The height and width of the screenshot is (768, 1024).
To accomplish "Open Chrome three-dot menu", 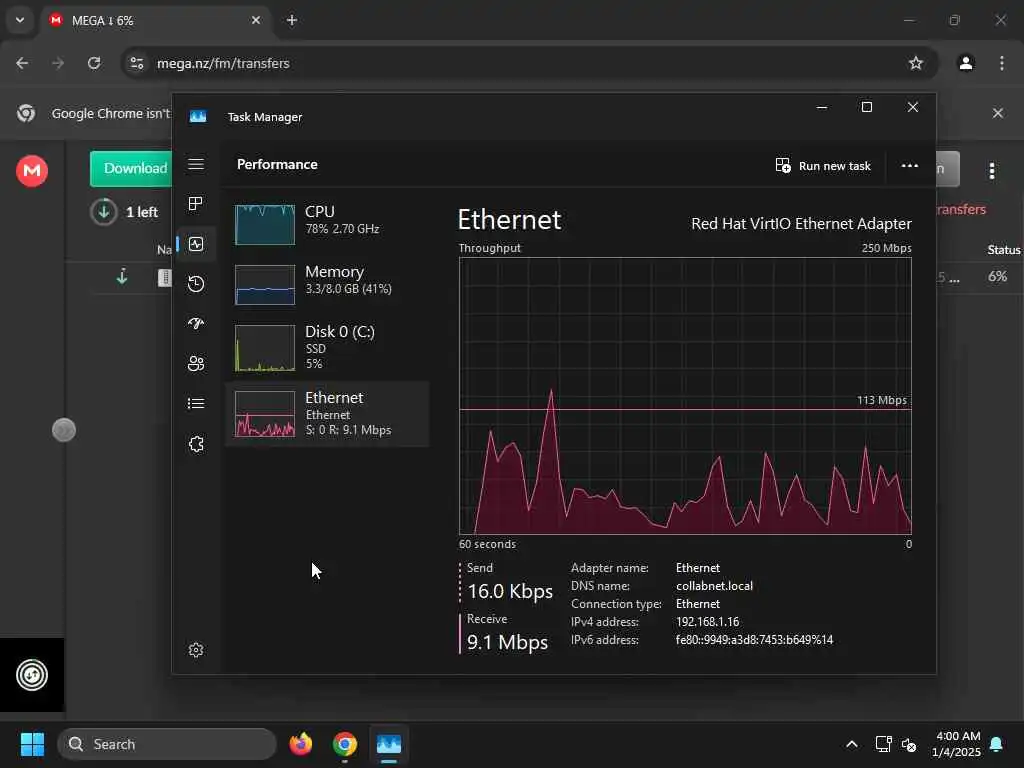I will [1002, 63].
